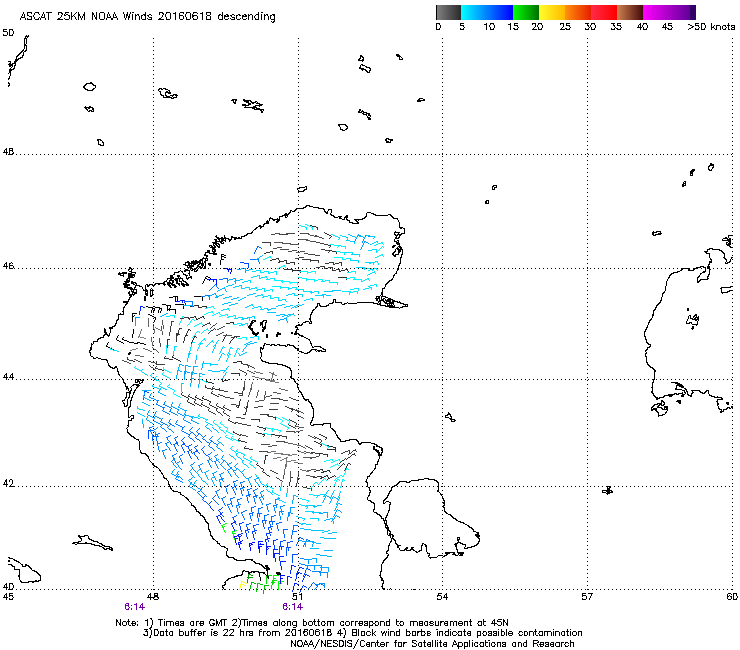Image resolution: width=740 pixels, height=650 pixels.
Task: Click the green 15-20 knots legend color
Action: (526, 12)
